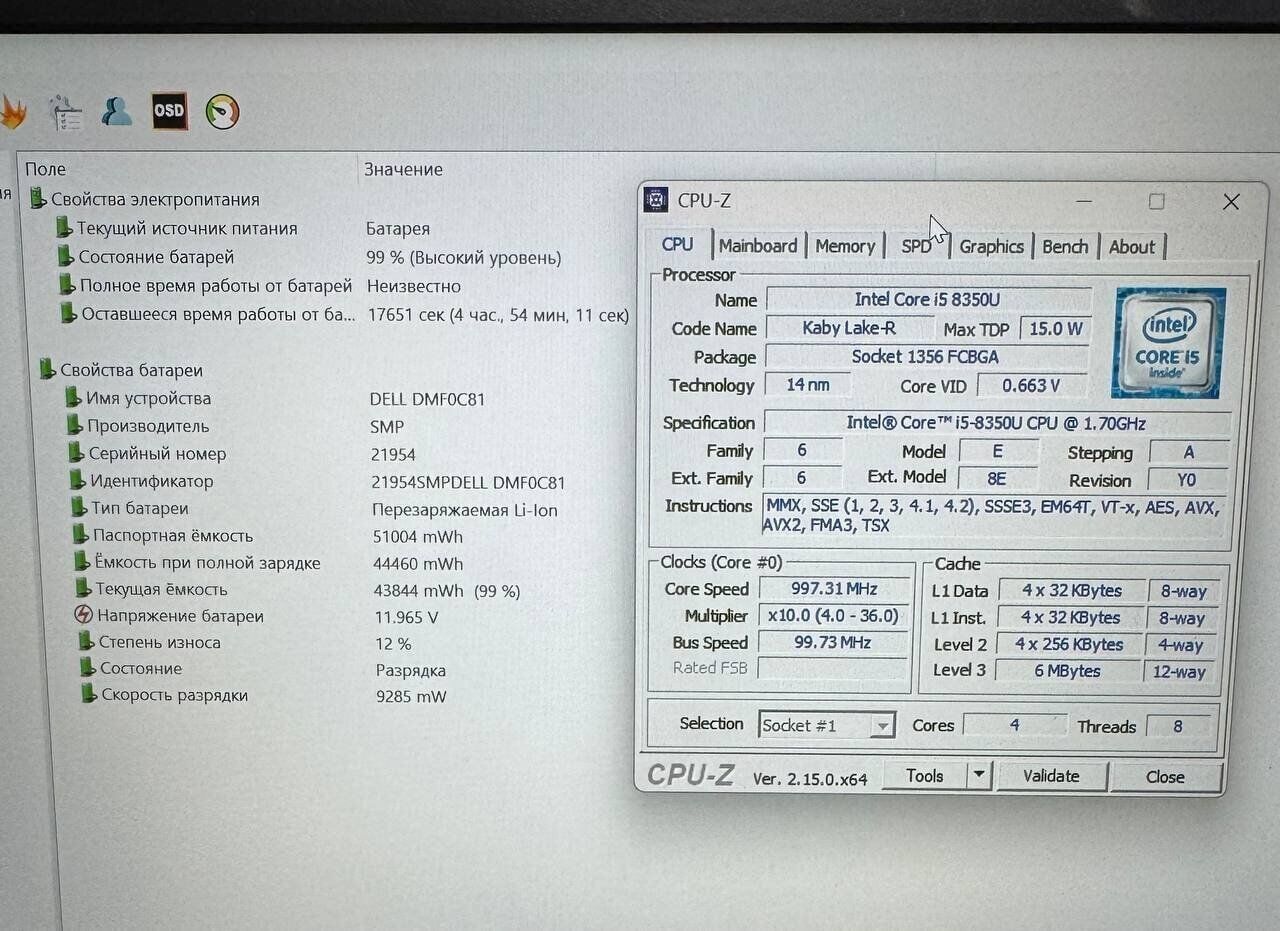Click the speedometer gauge toolbar icon
The height and width of the screenshot is (931, 1280).
(222, 111)
